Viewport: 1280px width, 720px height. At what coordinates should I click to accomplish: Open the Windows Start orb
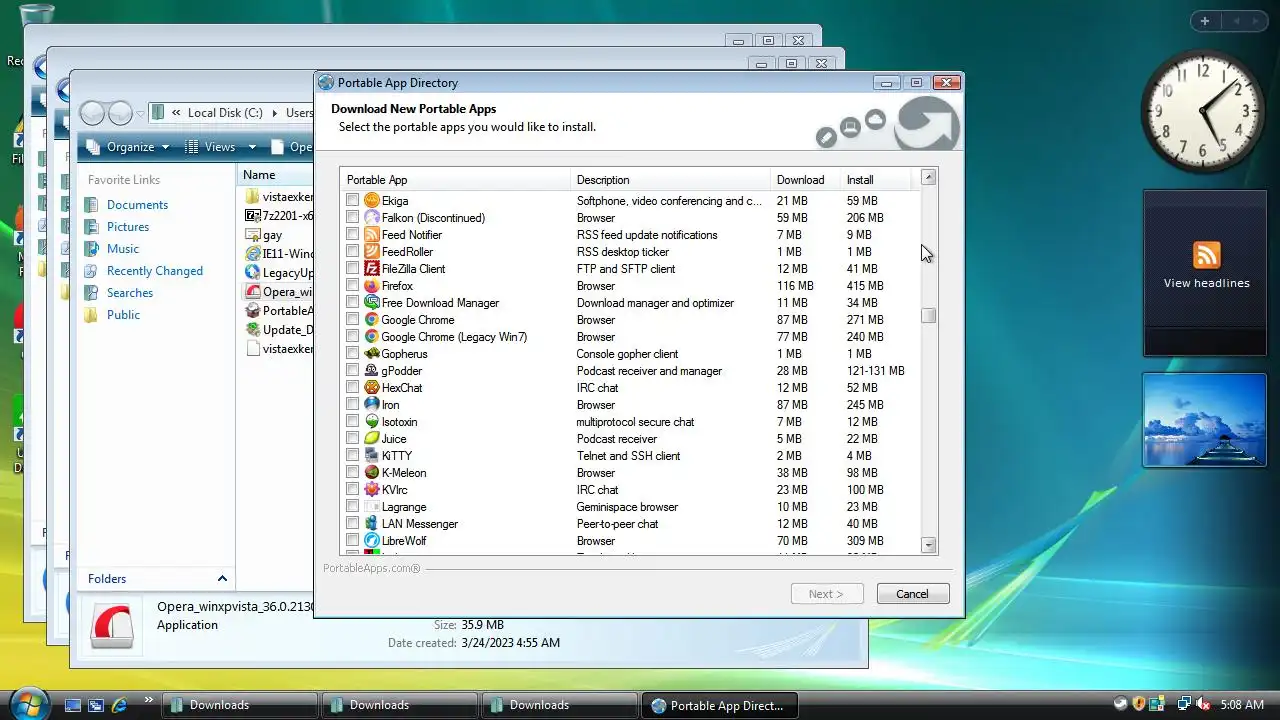[x=29, y=703]
